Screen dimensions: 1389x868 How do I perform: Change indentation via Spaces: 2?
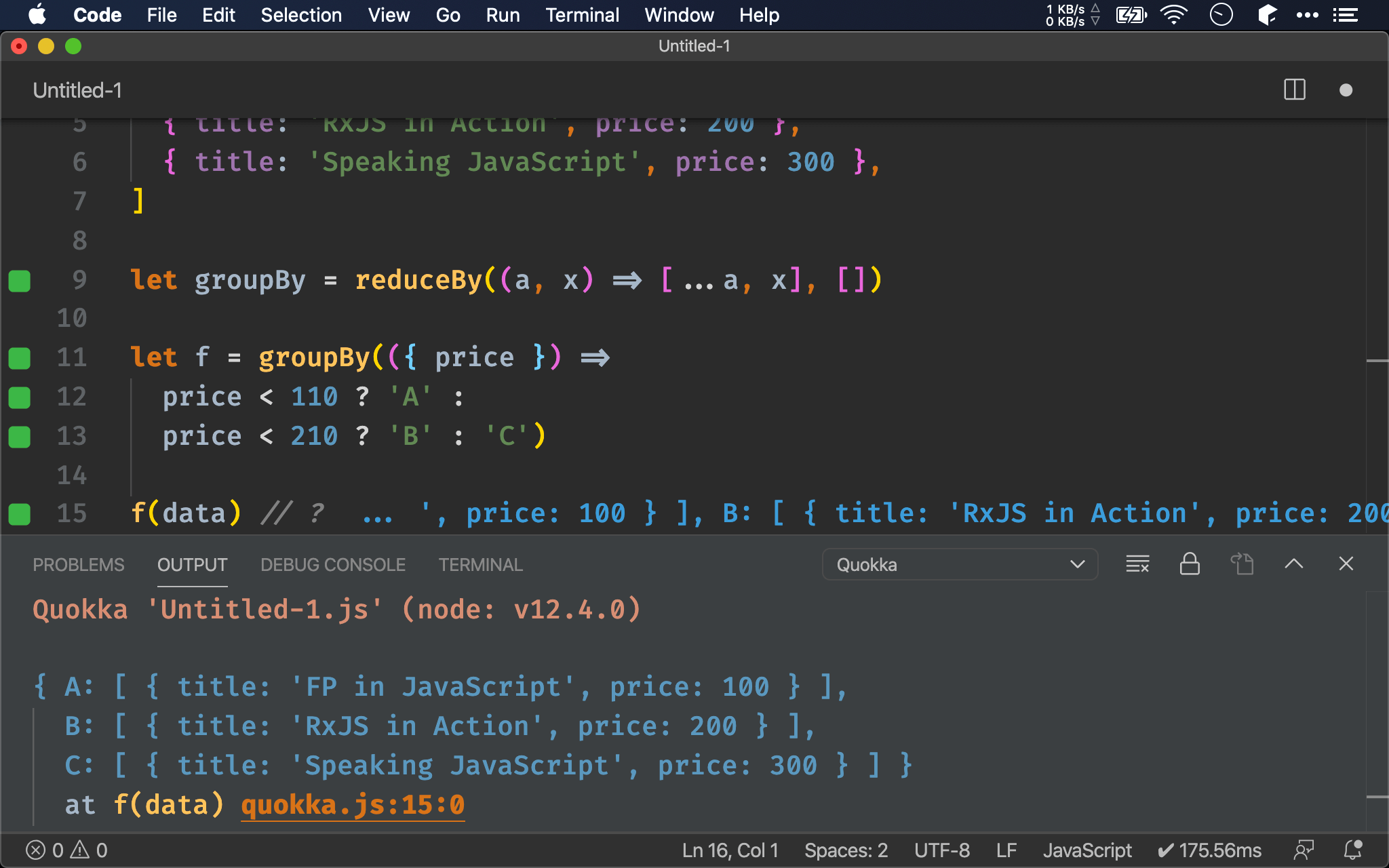coord(846,850)
